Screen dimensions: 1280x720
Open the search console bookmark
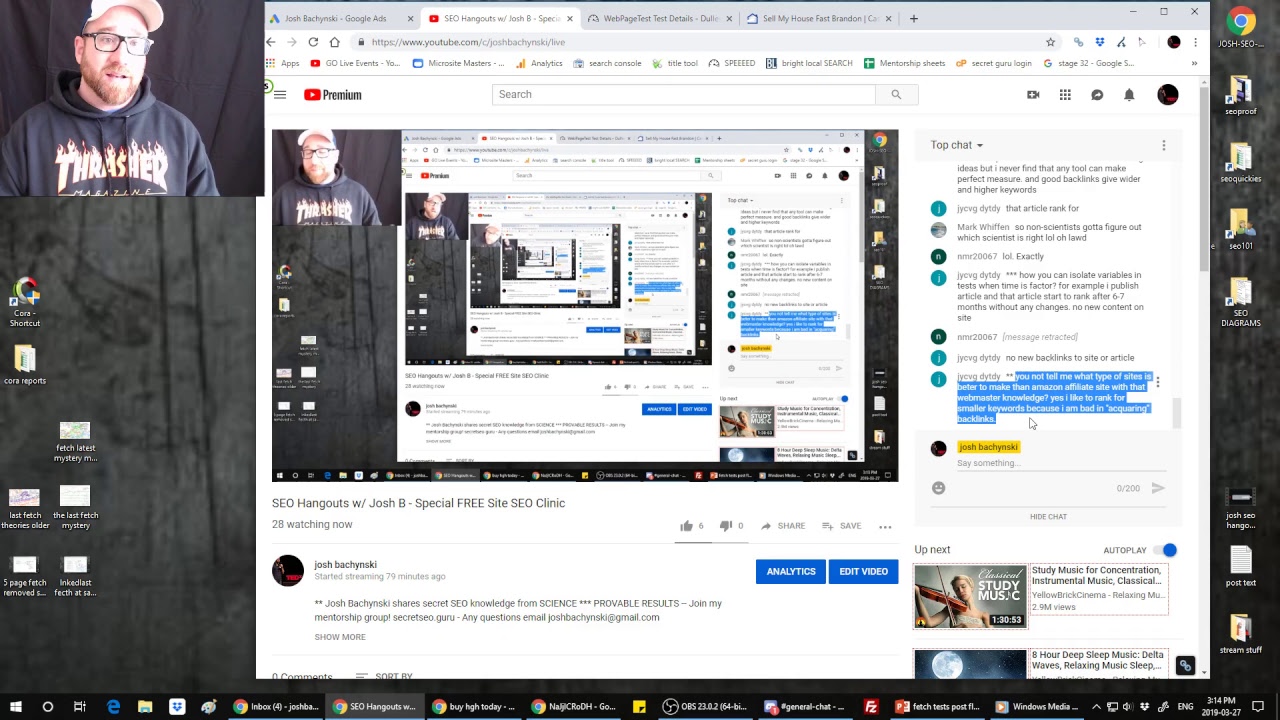(x=607, y=63)
